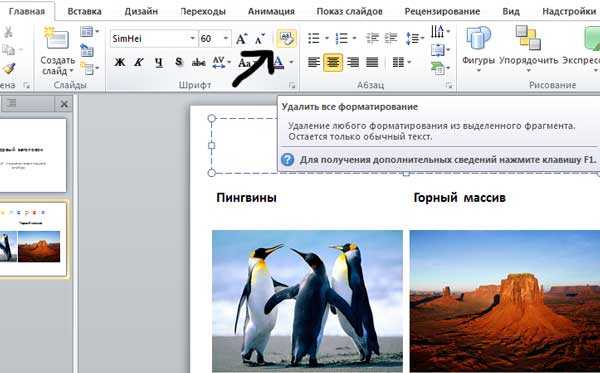Click the decrease list level icon
Screen dimensions: 600x373
coord(372,38)
